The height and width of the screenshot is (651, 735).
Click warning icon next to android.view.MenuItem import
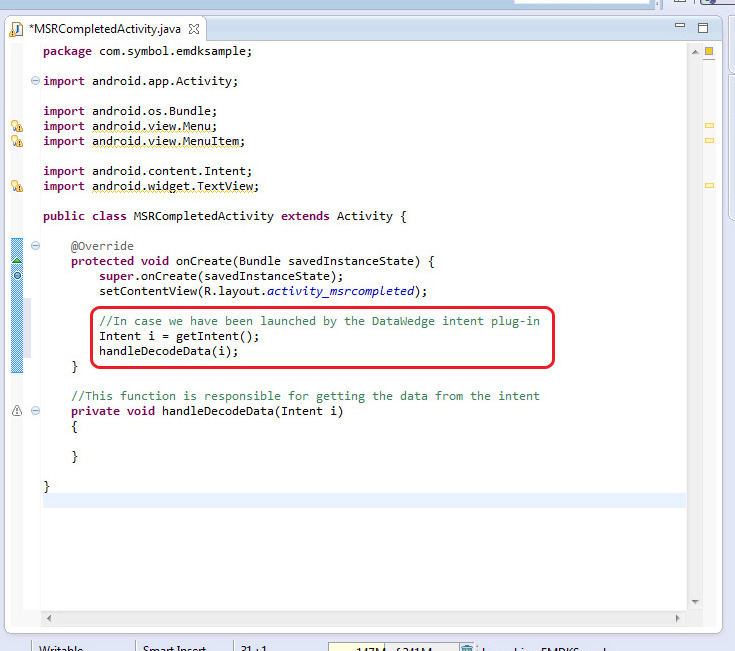click(x=16, y=142)
